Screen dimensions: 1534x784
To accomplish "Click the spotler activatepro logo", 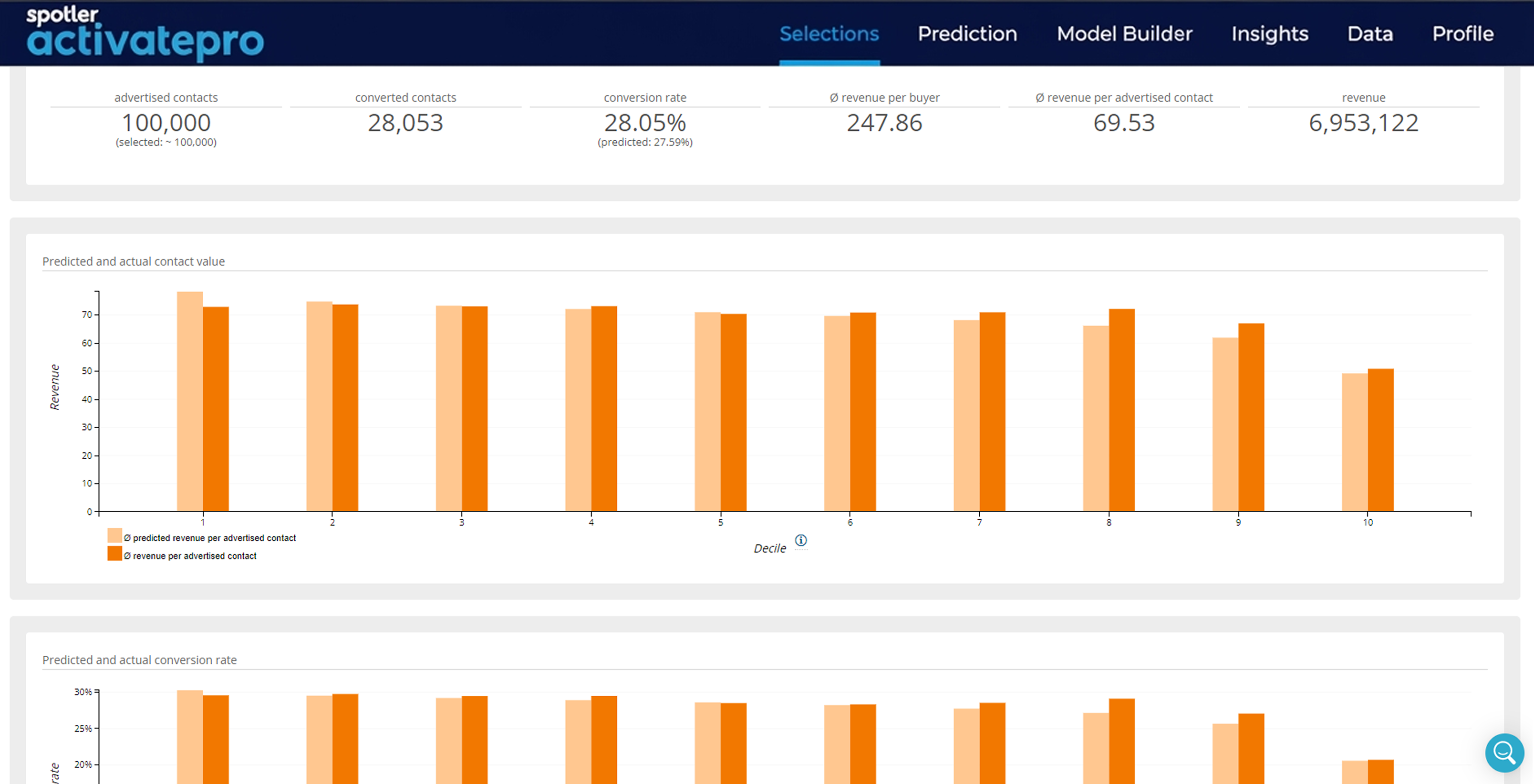I will [145, 33].
